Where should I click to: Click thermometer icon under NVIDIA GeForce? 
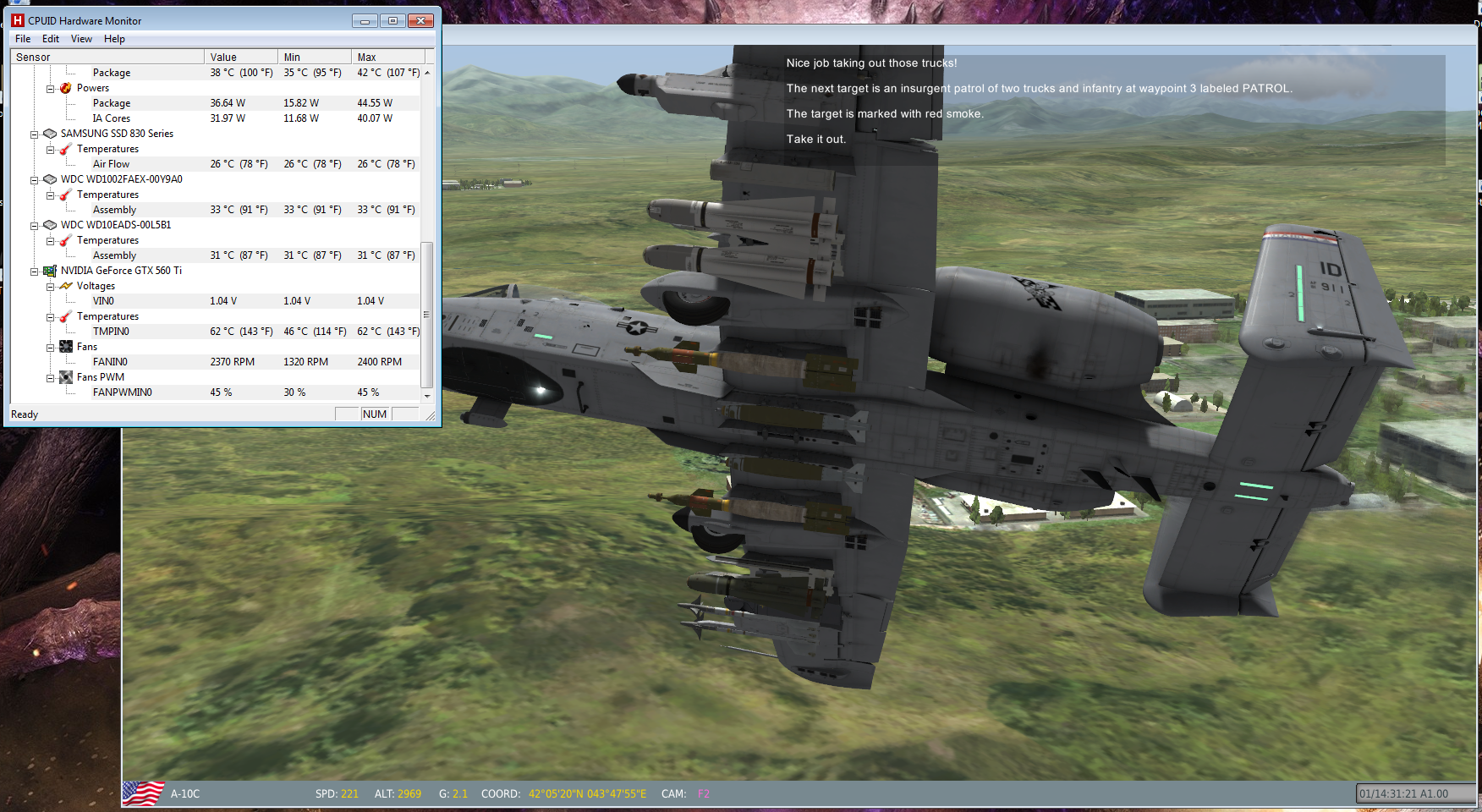(66, 316)
